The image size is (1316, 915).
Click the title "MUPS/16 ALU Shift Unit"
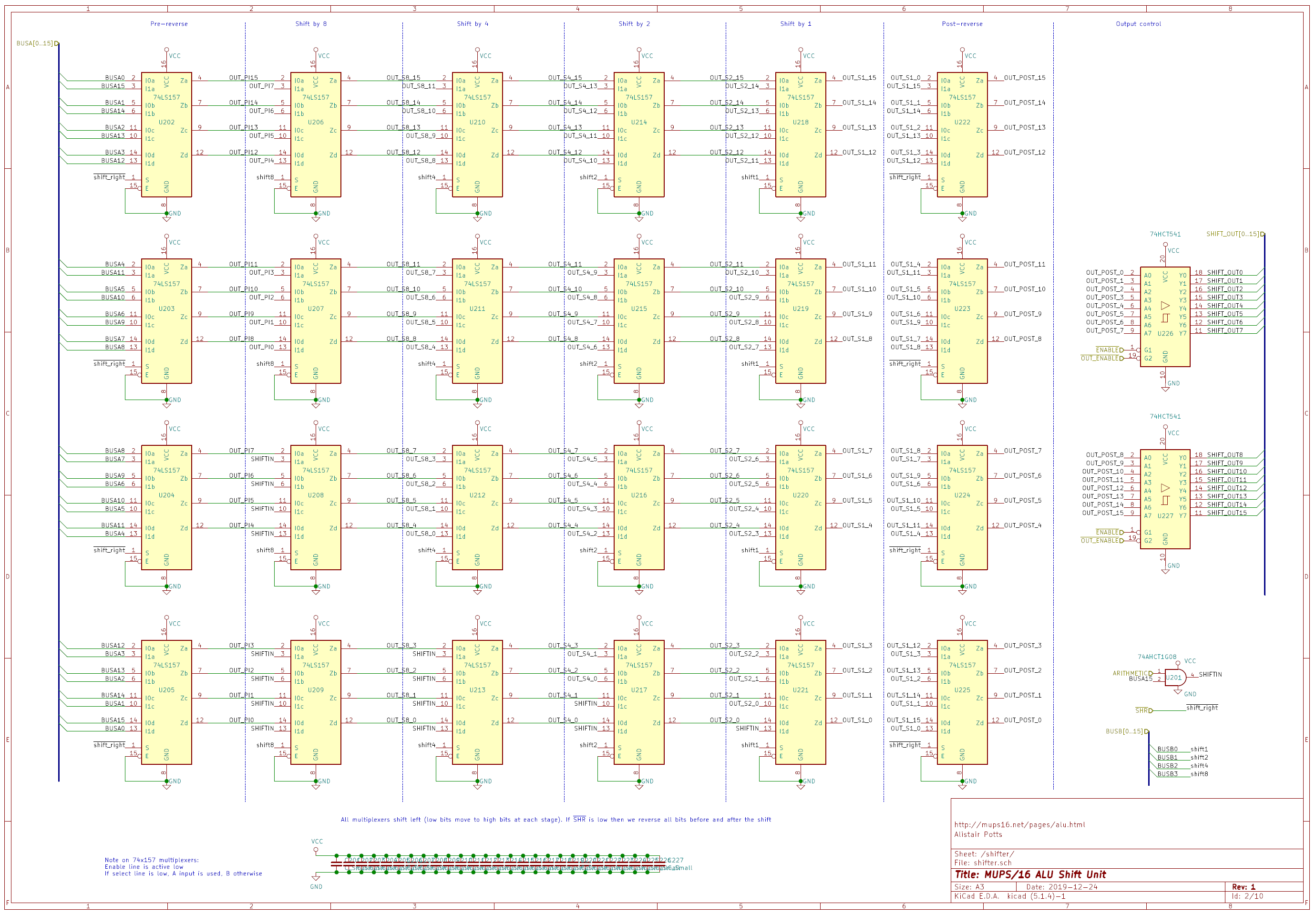[x=1030, y=875]
